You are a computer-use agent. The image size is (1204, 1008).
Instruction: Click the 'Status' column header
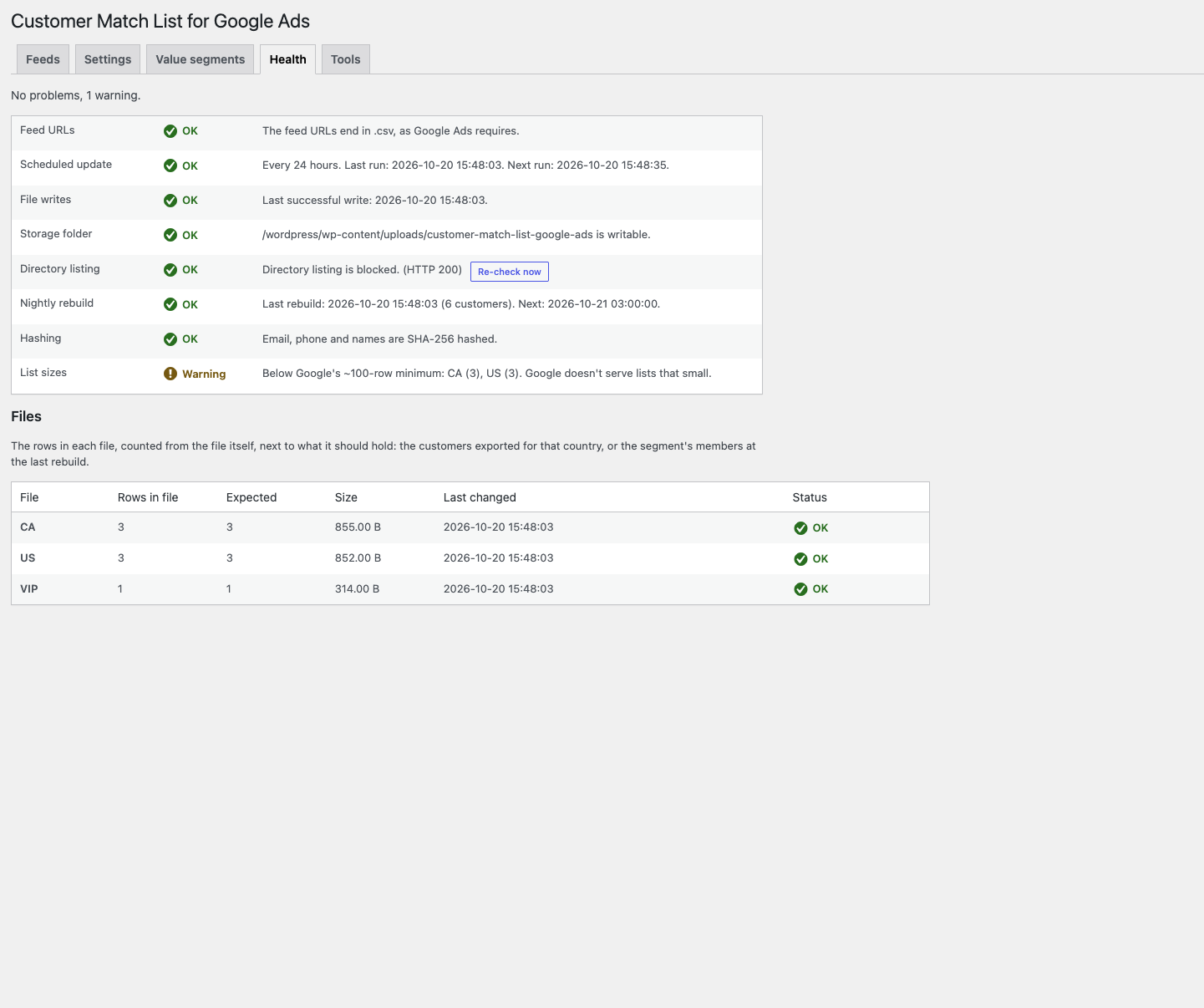pyautogui.click(x=810, y=497)
